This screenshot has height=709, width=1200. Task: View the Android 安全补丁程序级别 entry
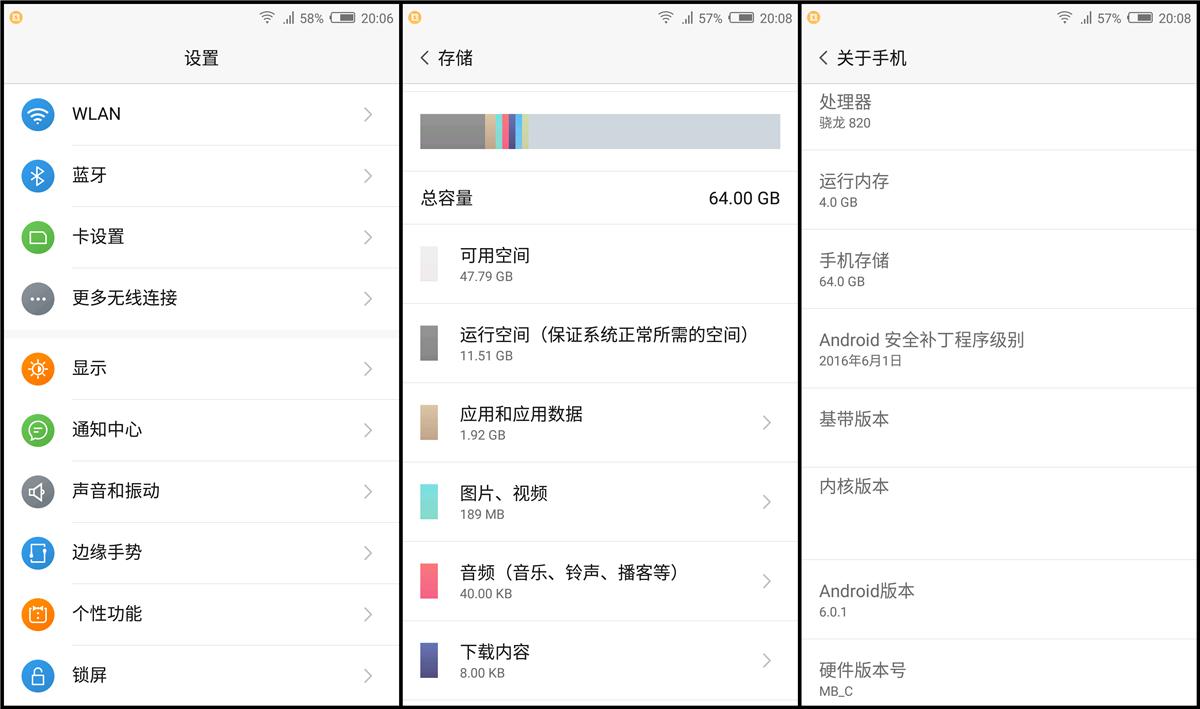pyautogui.click(x=1000, y=348)
